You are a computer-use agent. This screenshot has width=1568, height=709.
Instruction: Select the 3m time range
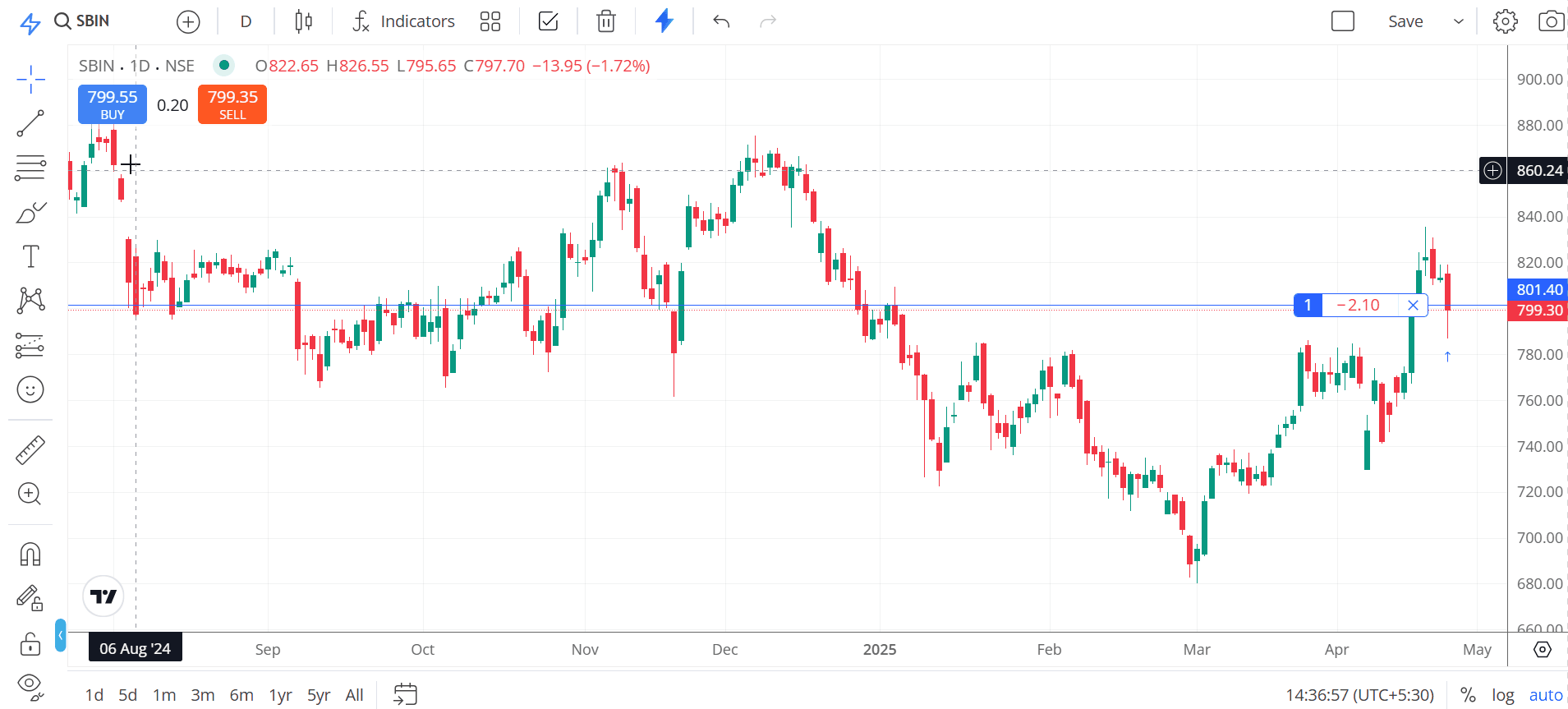203,695
